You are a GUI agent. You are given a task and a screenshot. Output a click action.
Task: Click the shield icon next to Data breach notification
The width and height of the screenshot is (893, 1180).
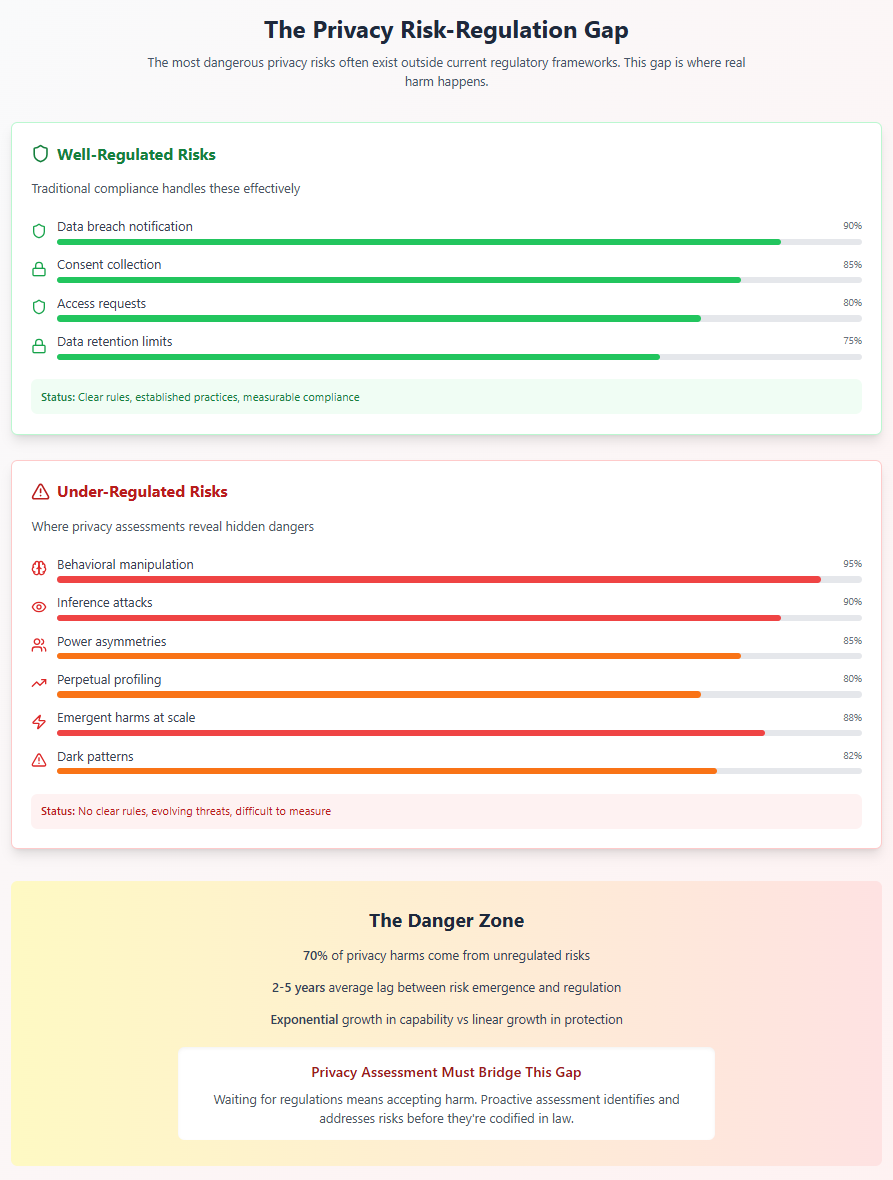[x=39, y=231]
